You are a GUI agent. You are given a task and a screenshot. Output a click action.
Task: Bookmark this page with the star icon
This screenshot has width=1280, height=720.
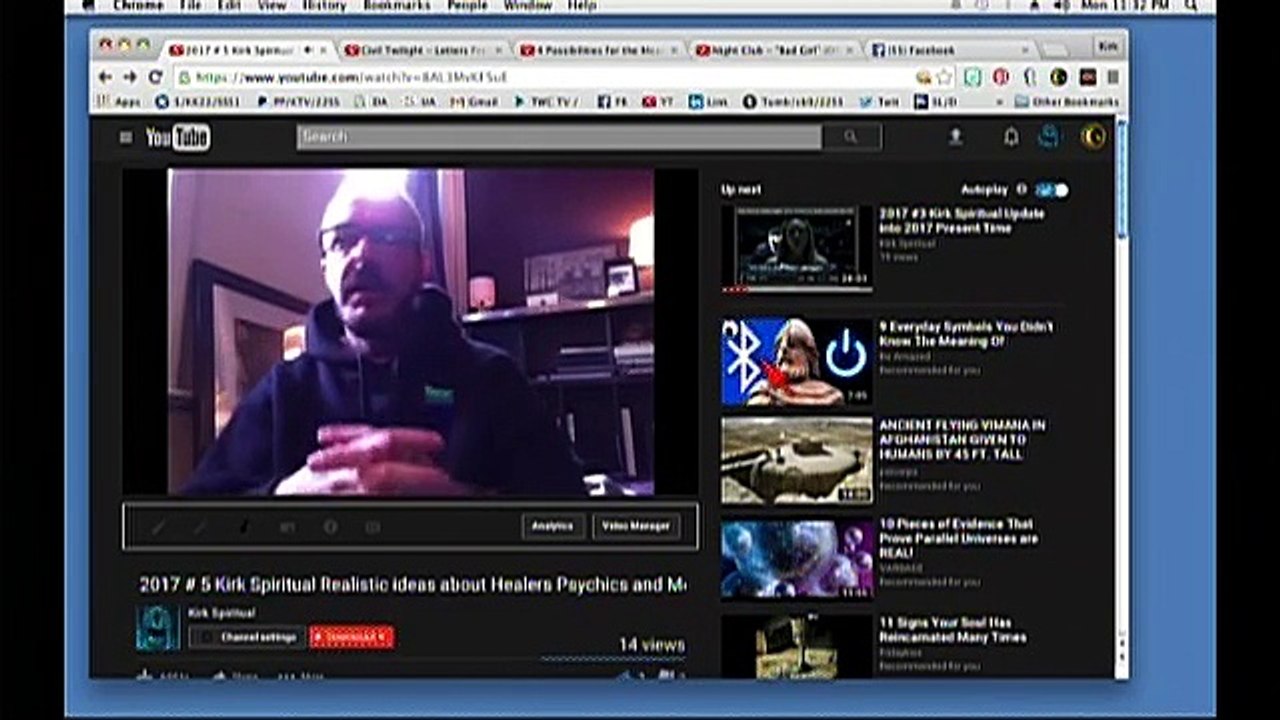944,77
